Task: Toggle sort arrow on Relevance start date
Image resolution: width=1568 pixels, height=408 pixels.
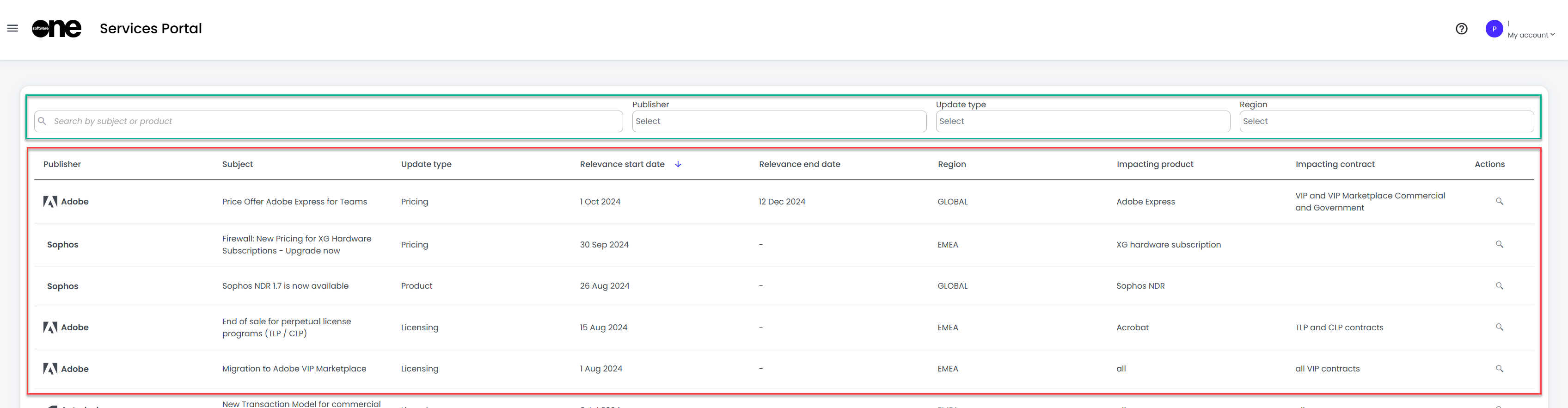Action: point(678,164)
